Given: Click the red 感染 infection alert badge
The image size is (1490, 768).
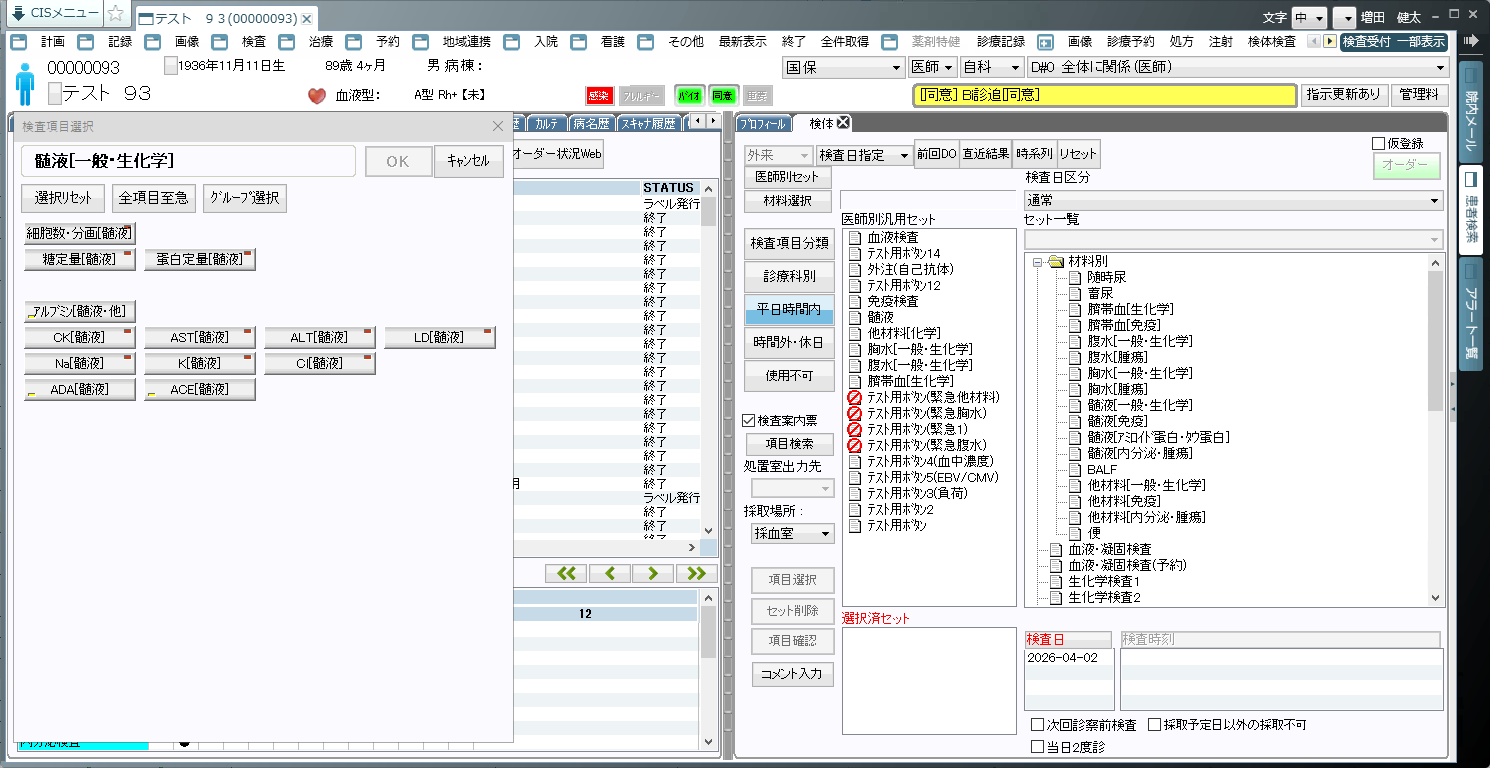Looking at the screenshot, I should (x=598, y=96).
